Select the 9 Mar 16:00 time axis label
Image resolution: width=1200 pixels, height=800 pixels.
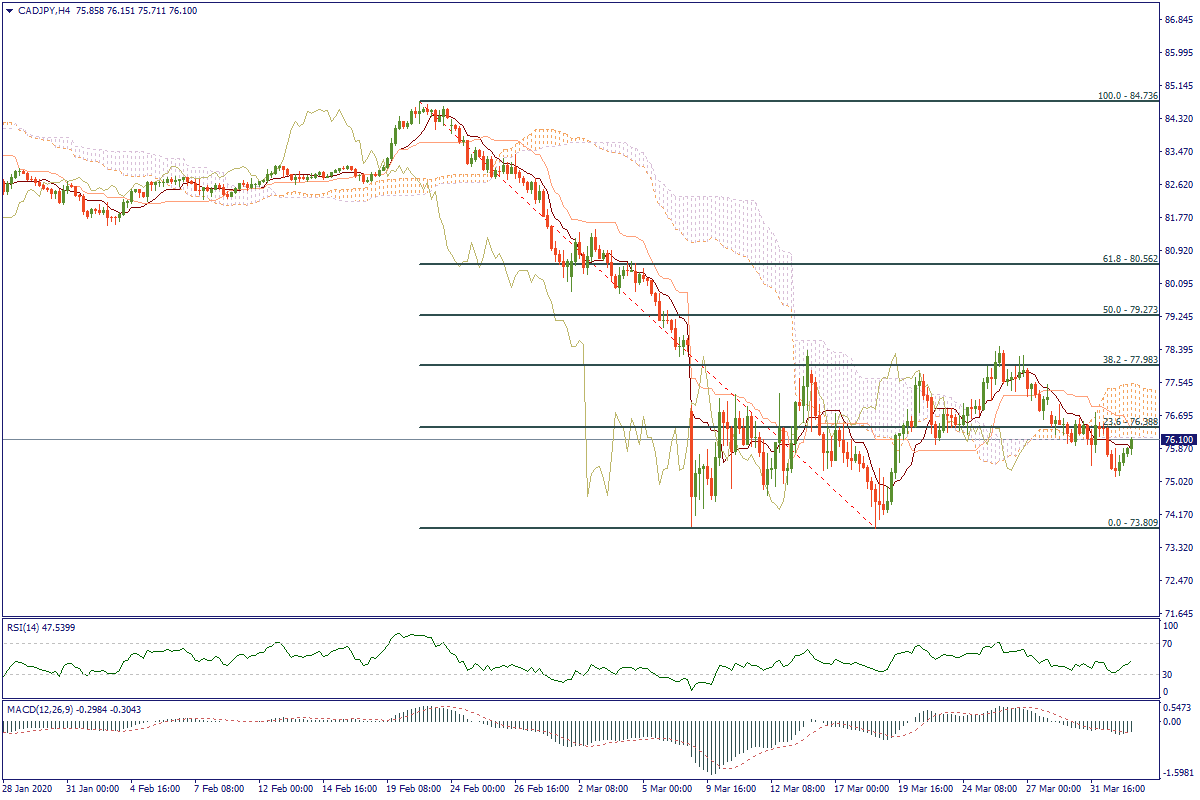[x=733, y=789]
